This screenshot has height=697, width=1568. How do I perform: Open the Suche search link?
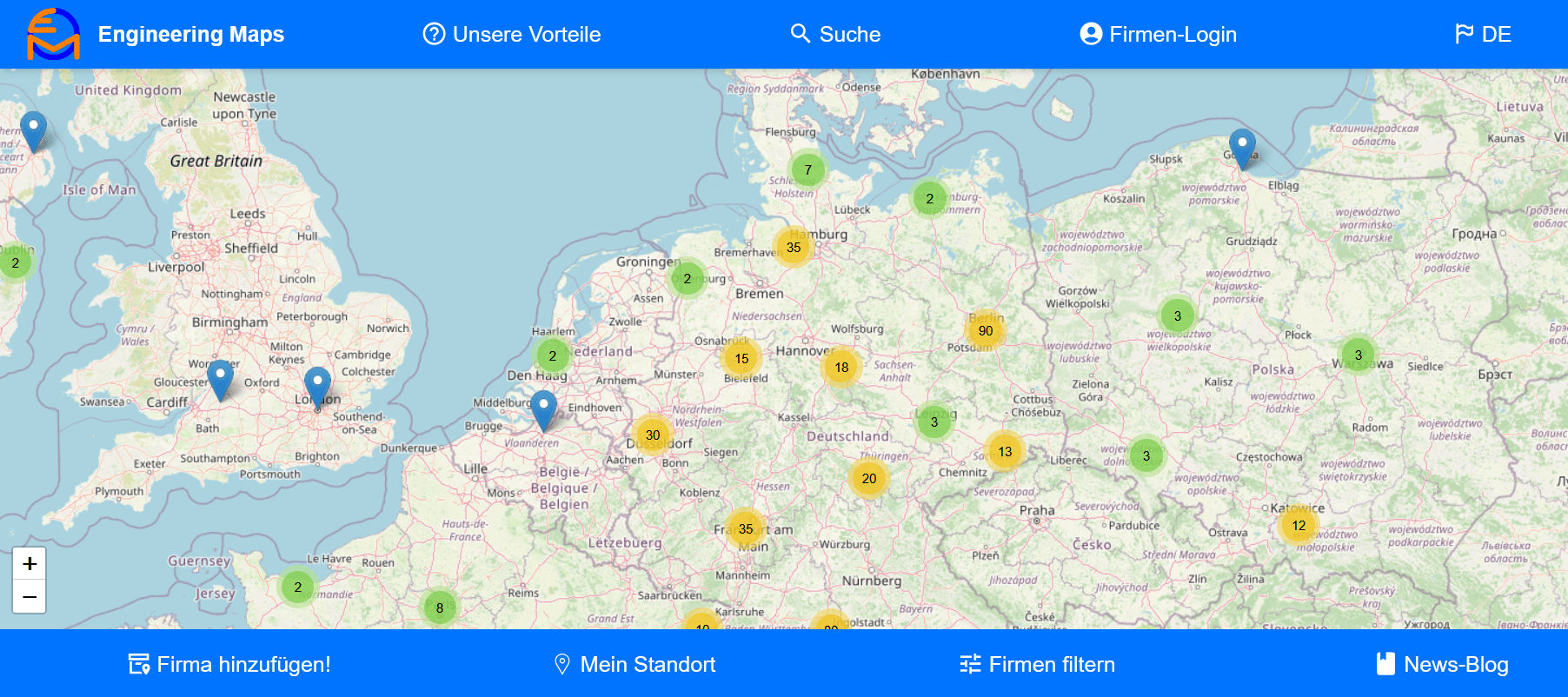point(835,34)
